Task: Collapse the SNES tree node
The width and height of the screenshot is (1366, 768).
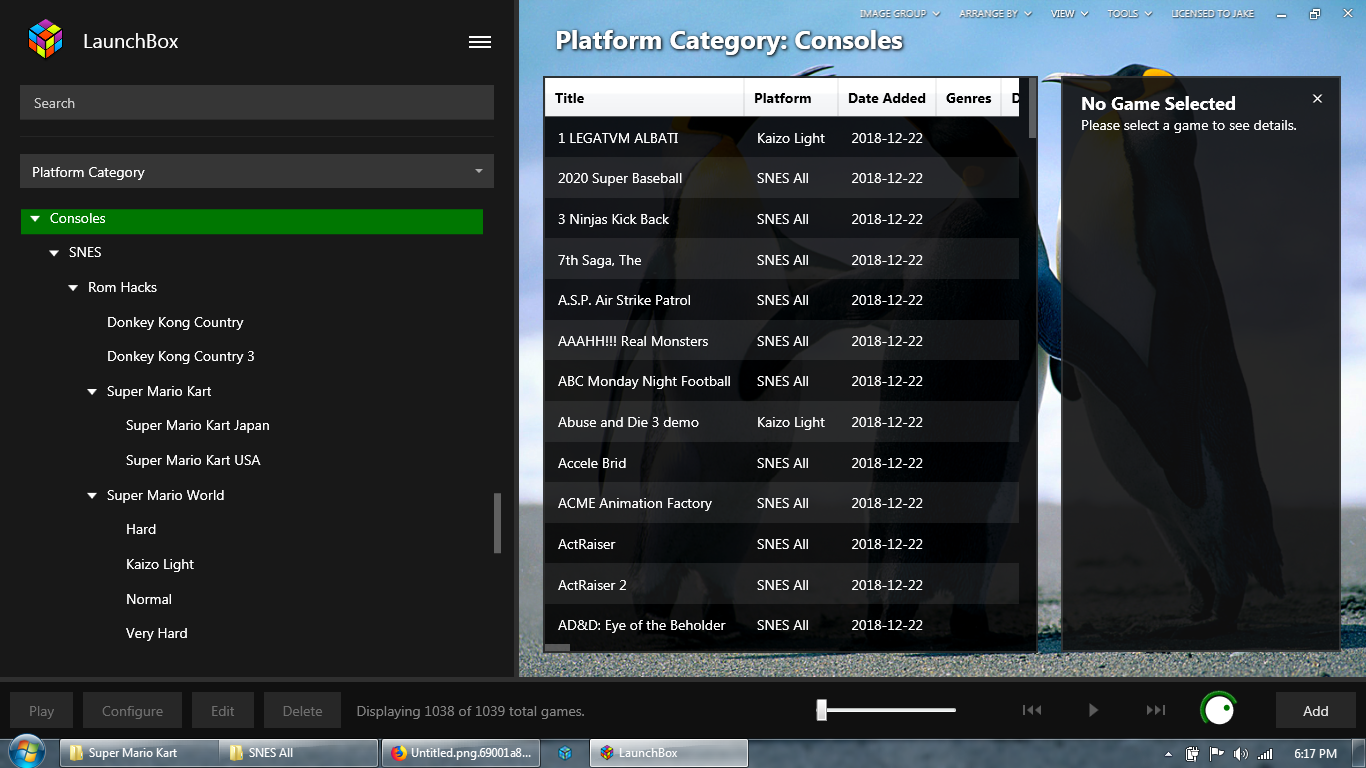Action: coord(54,253)
